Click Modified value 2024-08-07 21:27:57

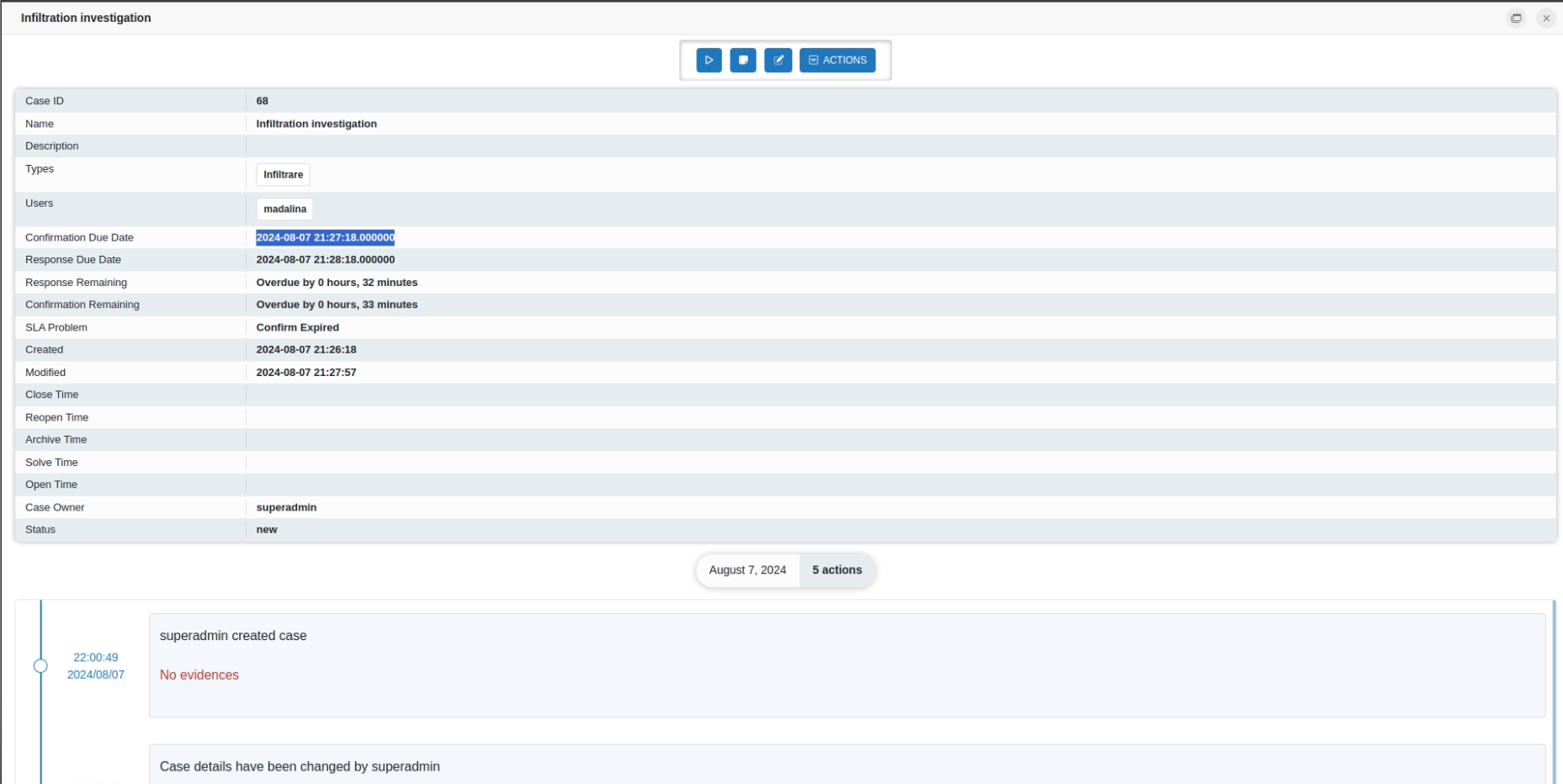306,373
